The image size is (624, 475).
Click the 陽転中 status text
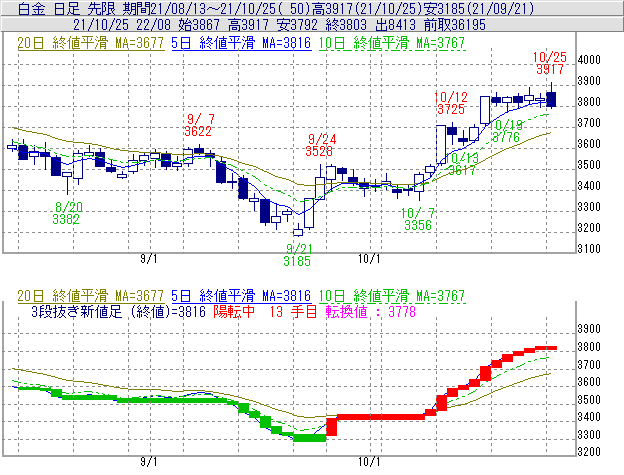coord(234,311)
